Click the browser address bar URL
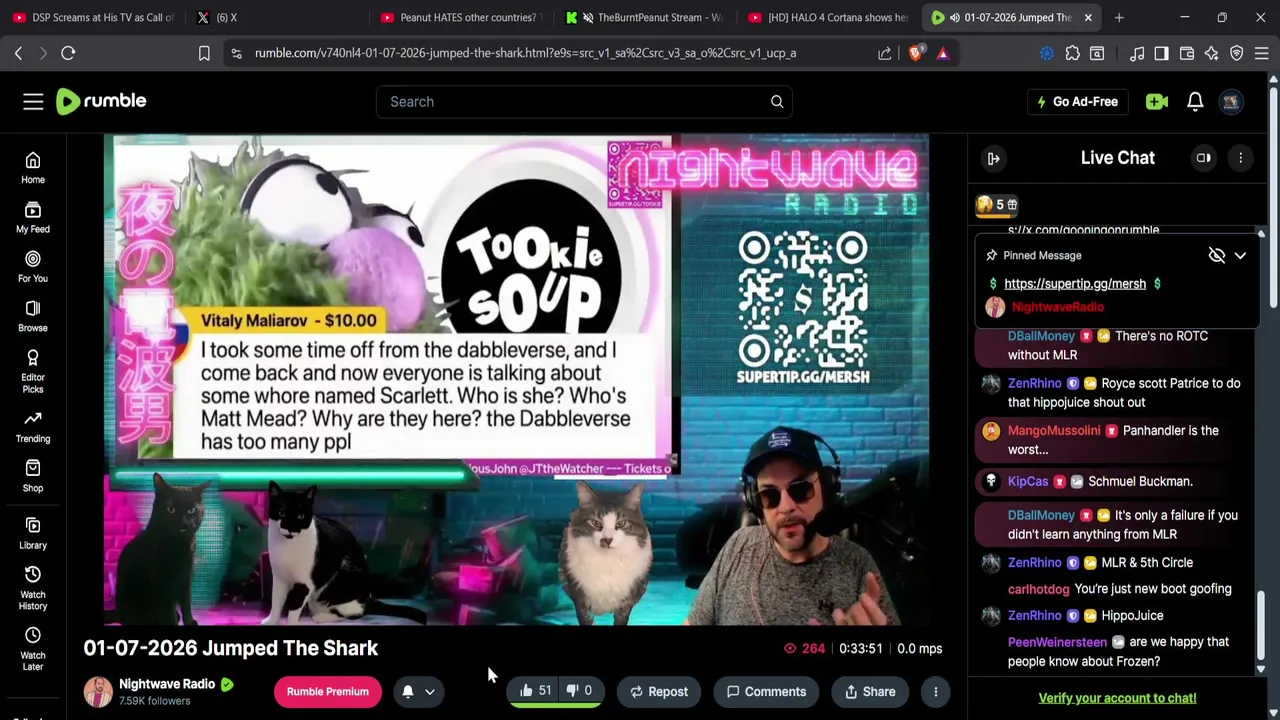 point(526,53)
